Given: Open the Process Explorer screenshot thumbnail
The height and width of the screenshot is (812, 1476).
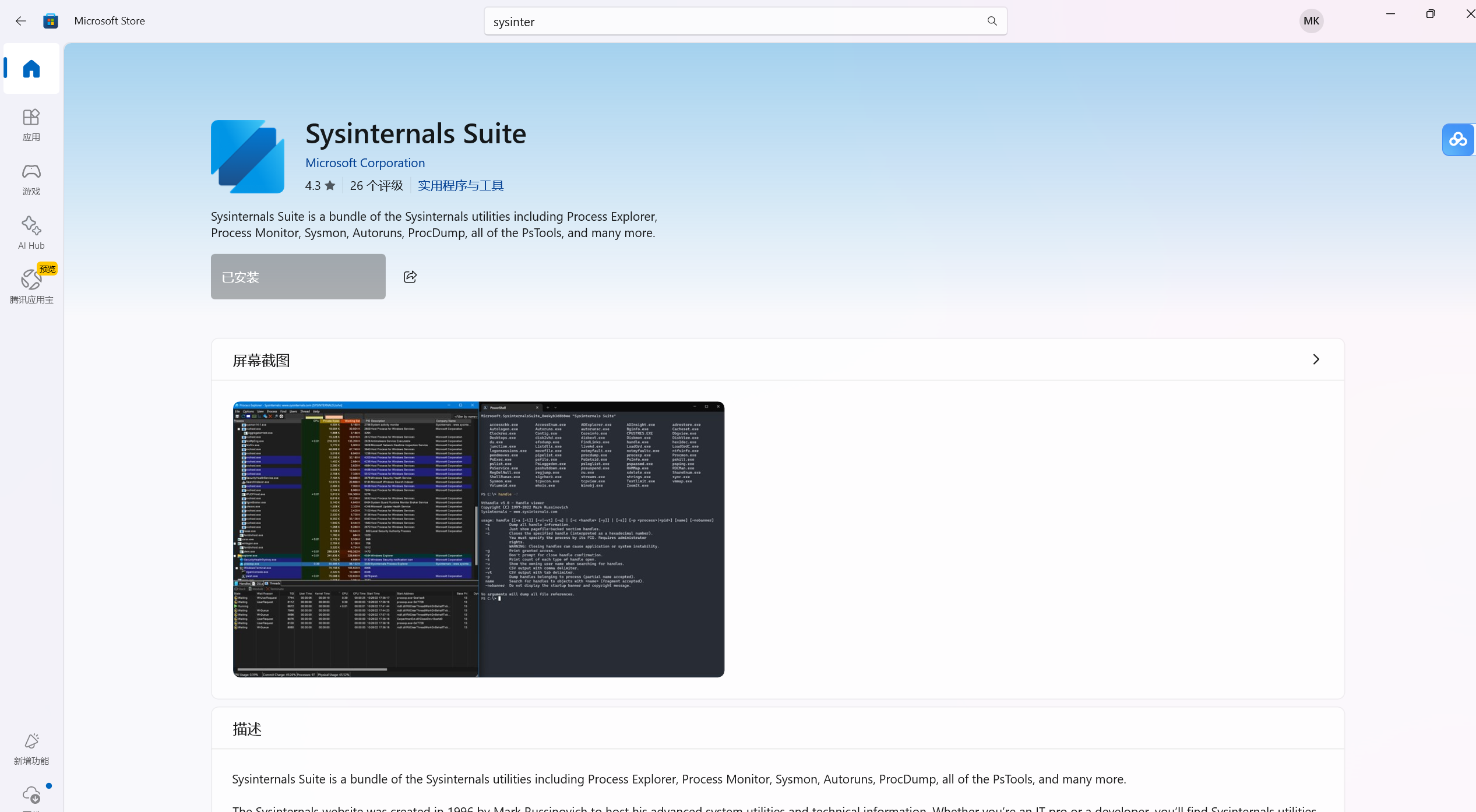Looking at the screenshot, I should click(478, 539).
